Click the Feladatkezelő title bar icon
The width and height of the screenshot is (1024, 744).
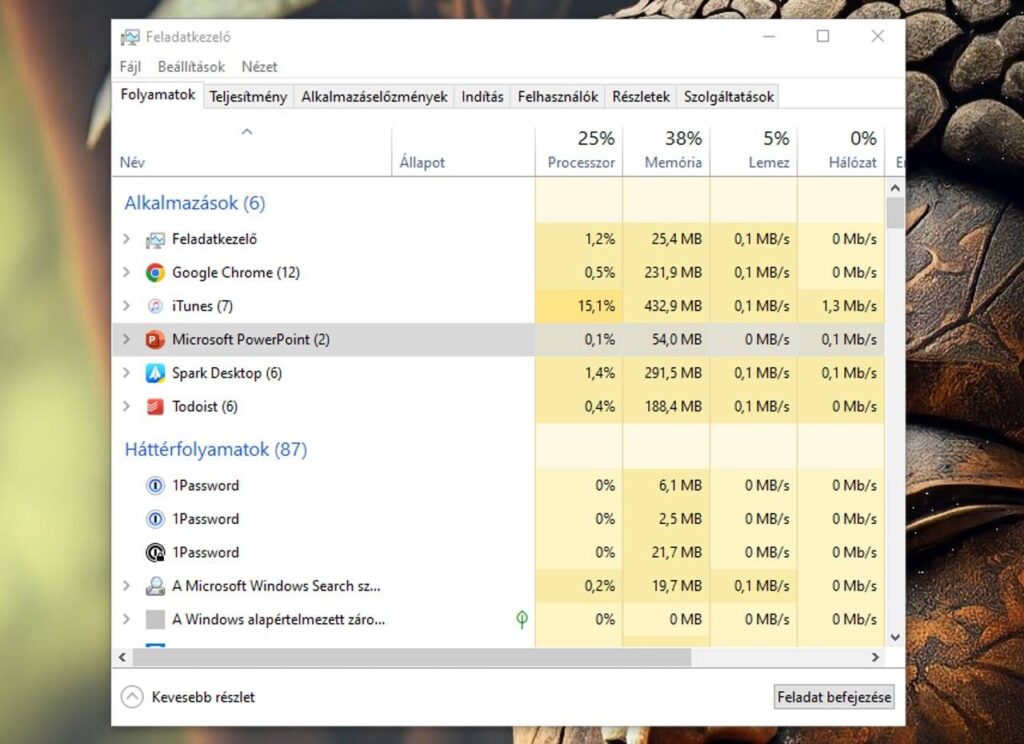(130, 37)
